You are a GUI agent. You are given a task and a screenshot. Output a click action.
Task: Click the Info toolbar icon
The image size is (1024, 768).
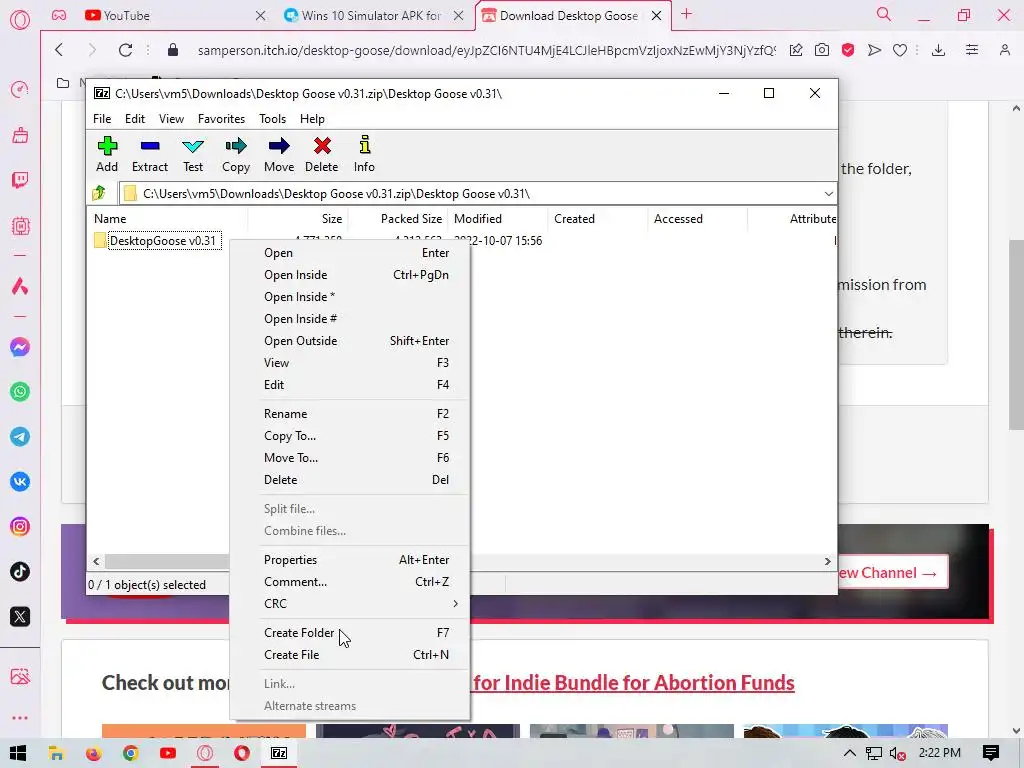[364, 154]
